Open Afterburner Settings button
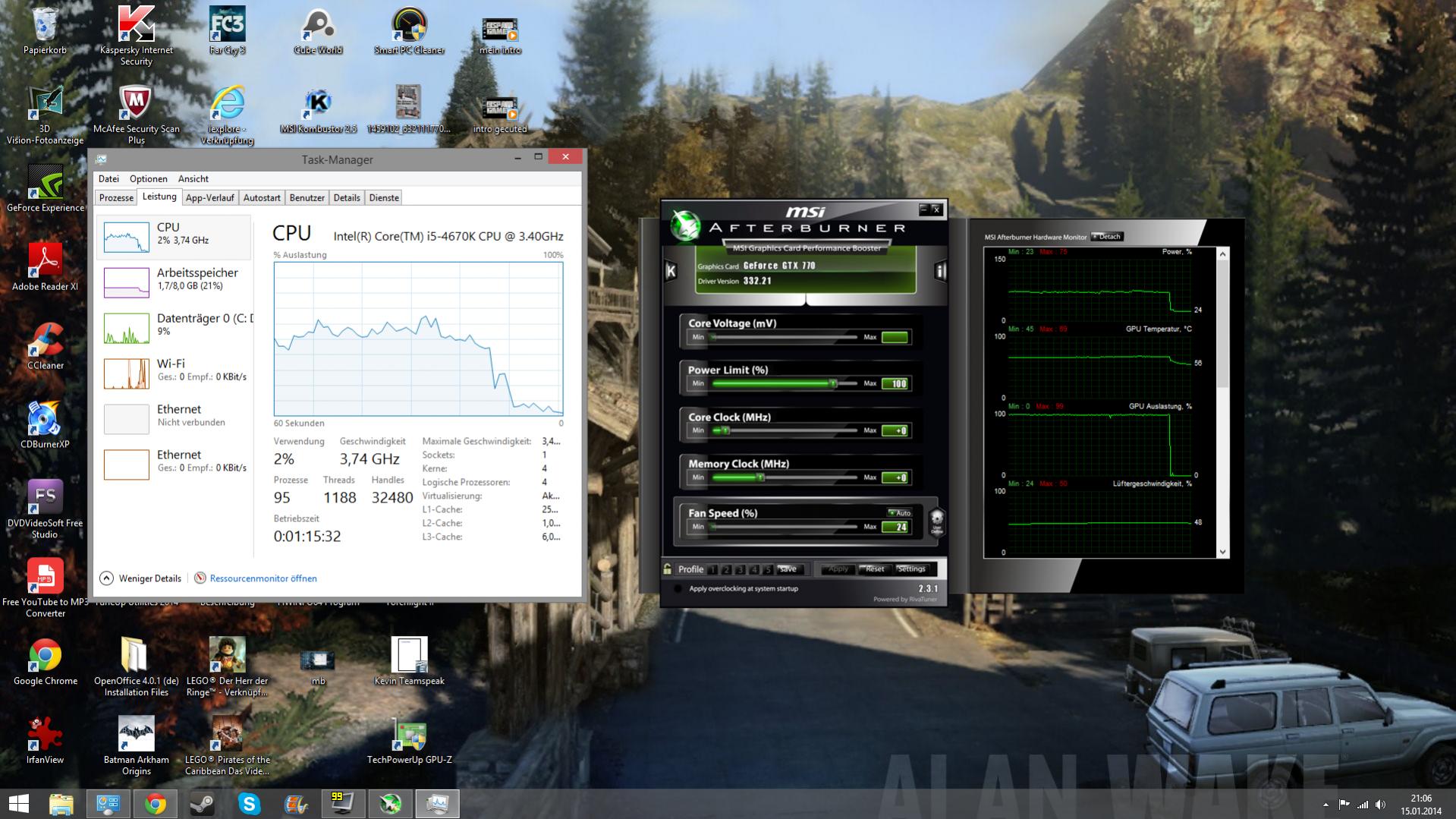 pyautogui.click(x=911, y=569)
